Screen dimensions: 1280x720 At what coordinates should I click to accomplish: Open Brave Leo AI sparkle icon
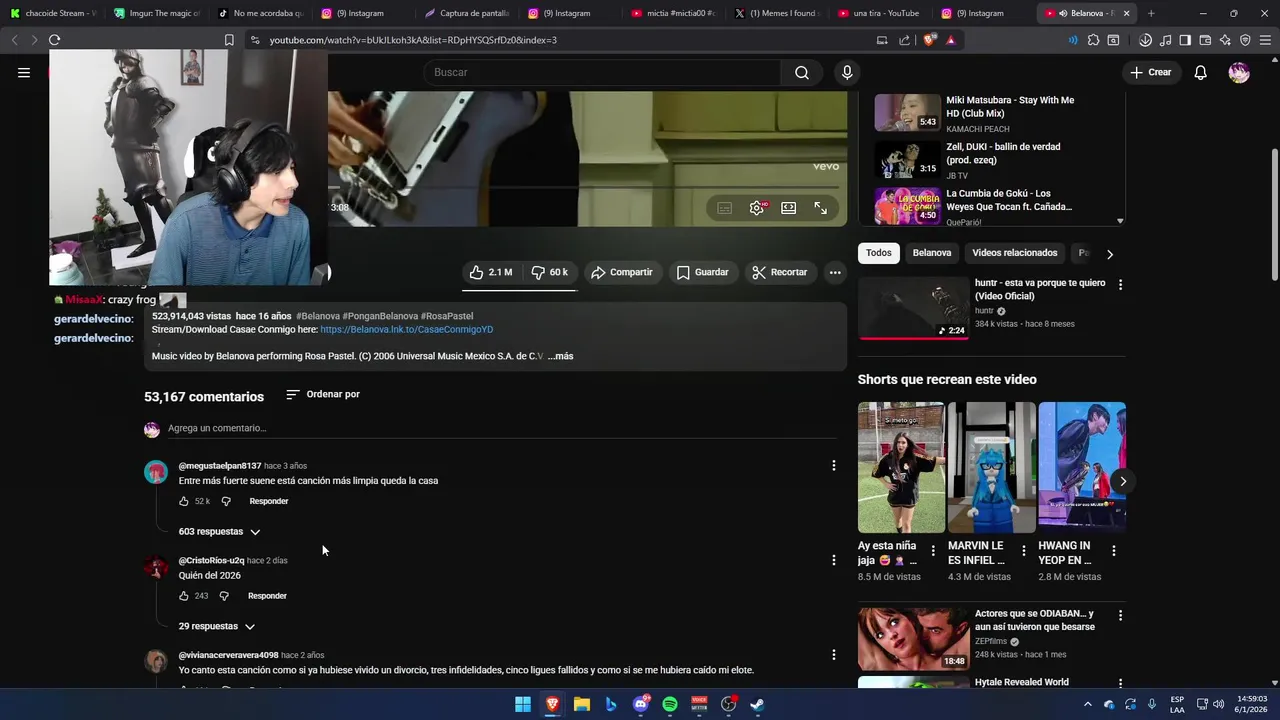coord(1225,40)
